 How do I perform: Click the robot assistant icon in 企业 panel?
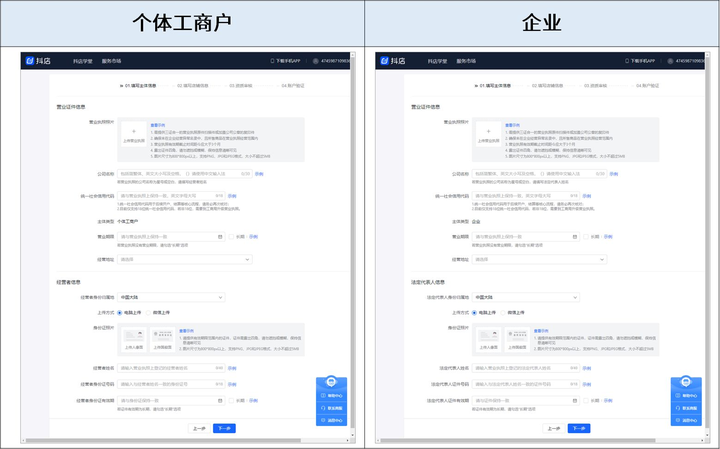coord(686,381)
